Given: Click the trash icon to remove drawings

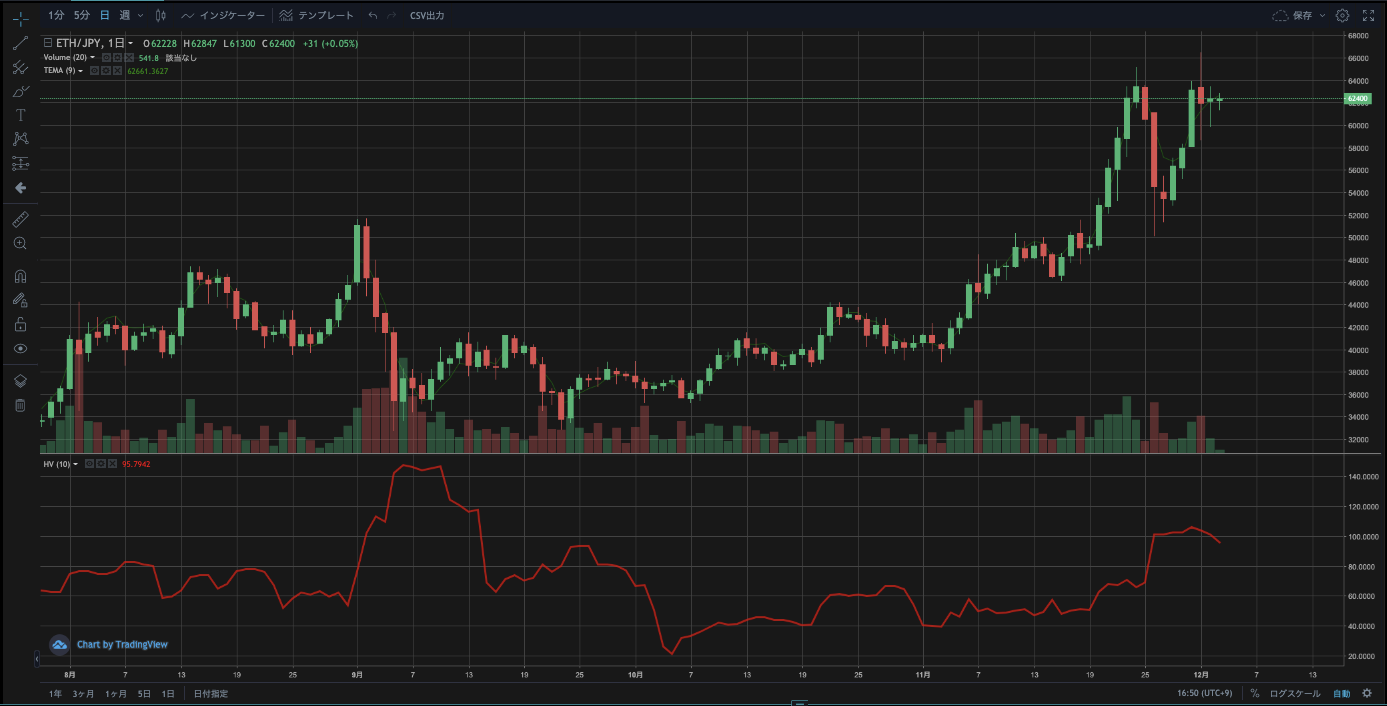Looking at the screenshot, I should click(20, 405).
